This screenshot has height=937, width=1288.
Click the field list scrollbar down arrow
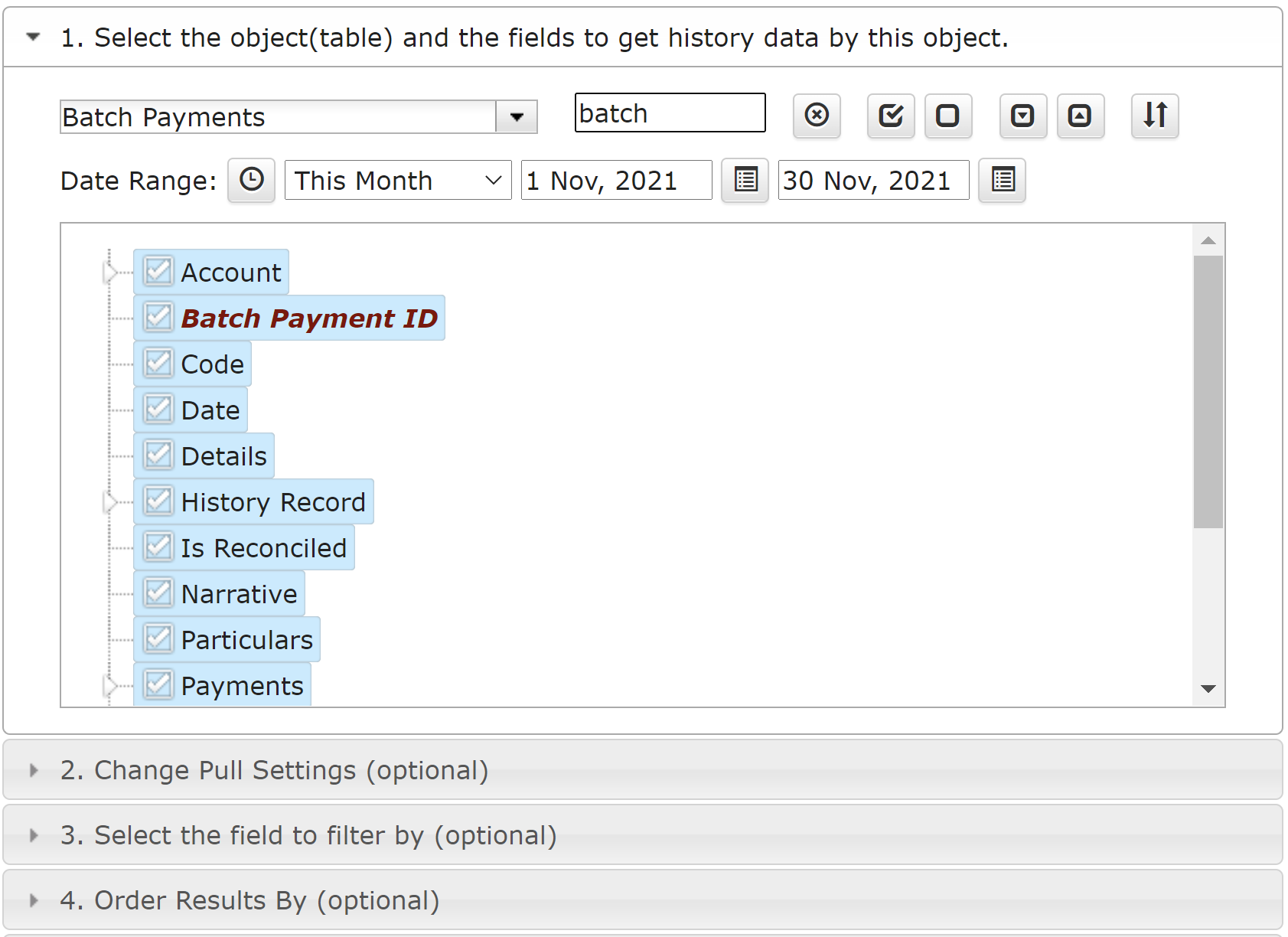[x=1208, y=689]
